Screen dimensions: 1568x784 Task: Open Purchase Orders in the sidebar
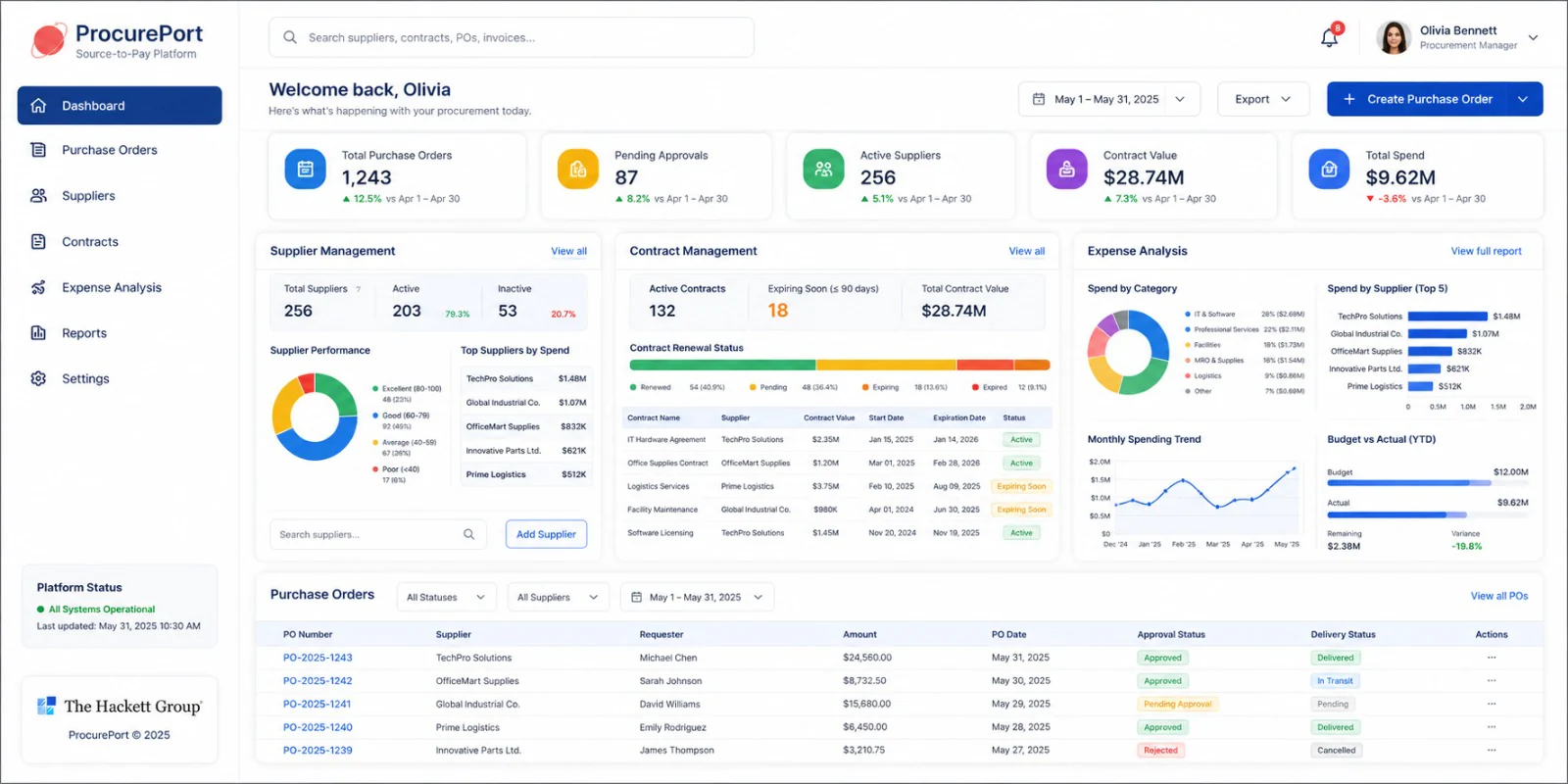120,150
